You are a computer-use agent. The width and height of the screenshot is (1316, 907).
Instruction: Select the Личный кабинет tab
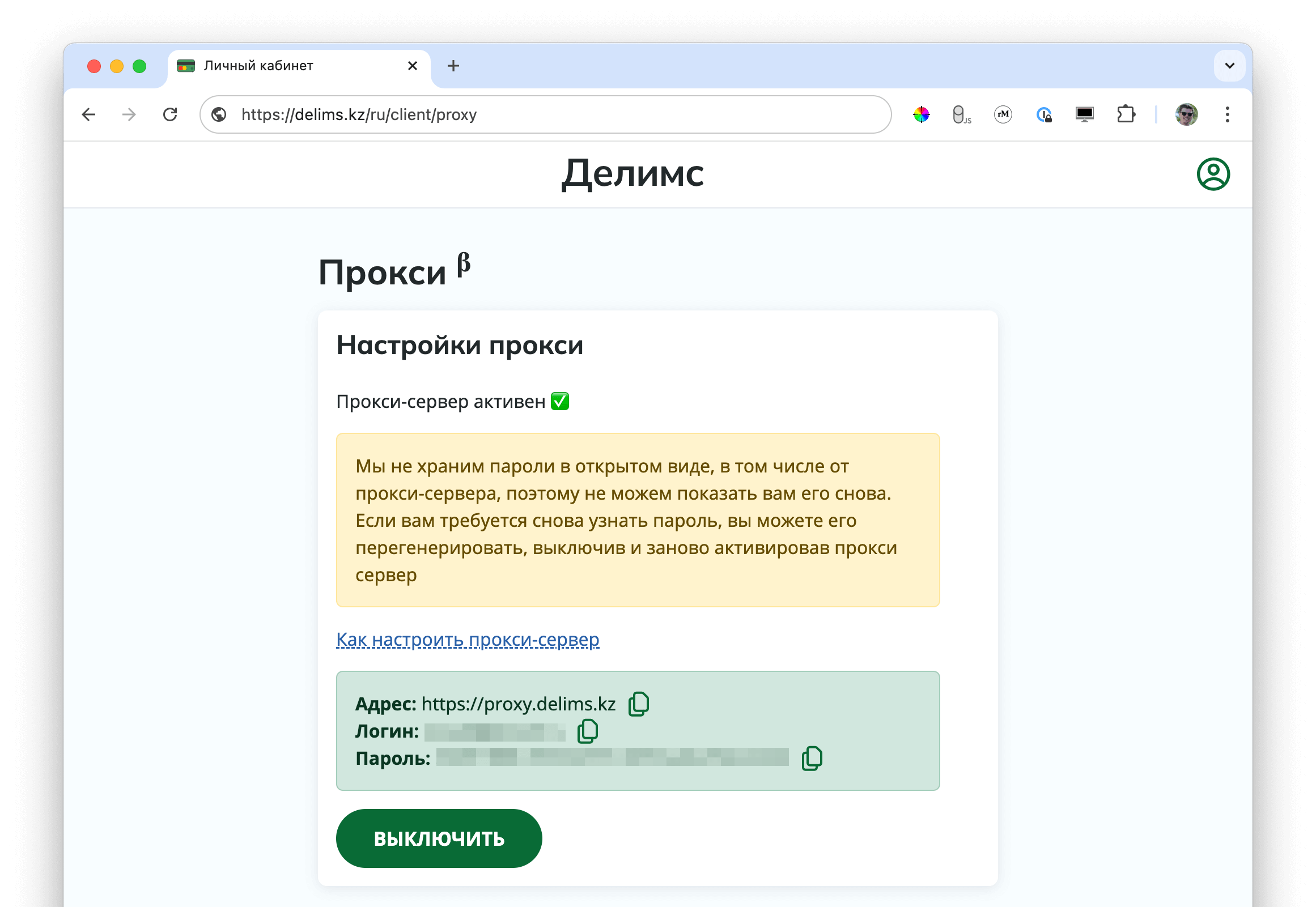(299, 67)
